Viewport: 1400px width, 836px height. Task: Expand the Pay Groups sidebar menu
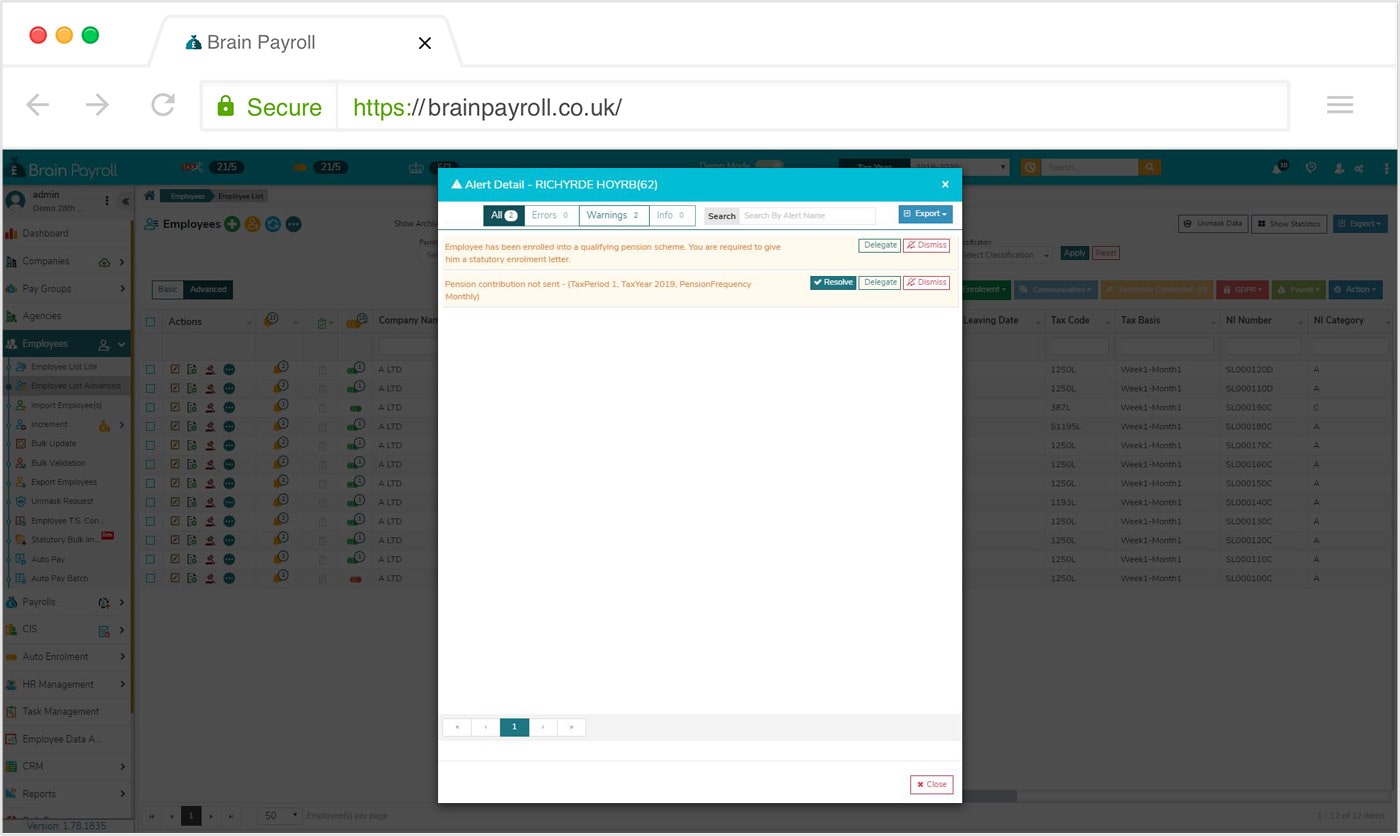click(122, 289)
